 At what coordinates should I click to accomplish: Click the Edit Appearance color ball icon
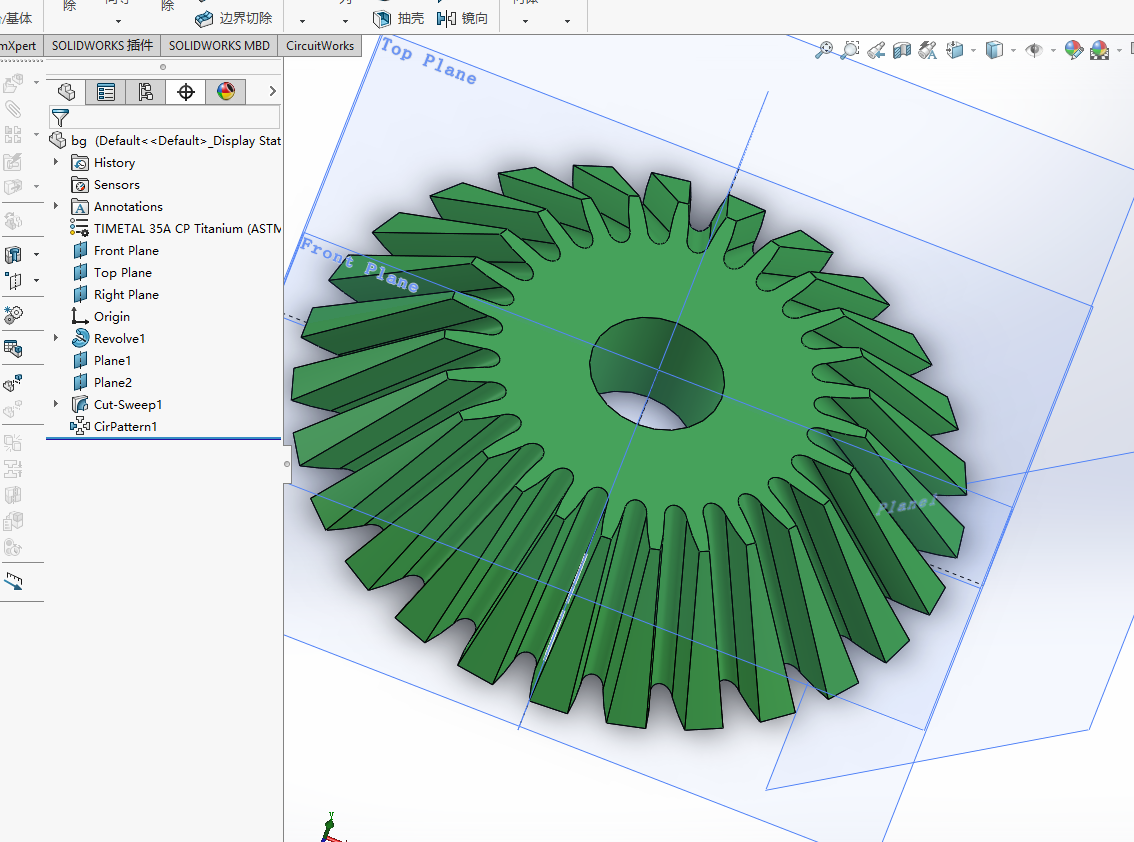[1073, 49]
